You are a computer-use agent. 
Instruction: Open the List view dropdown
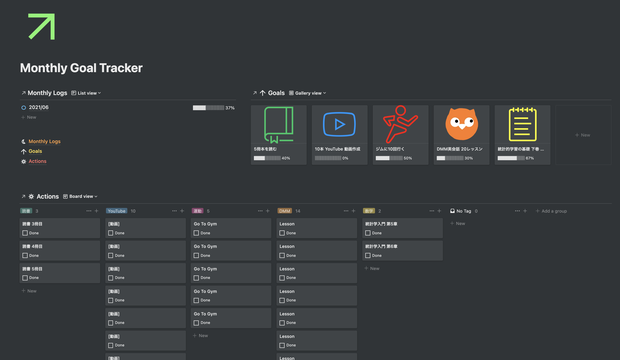pos(86,93)
